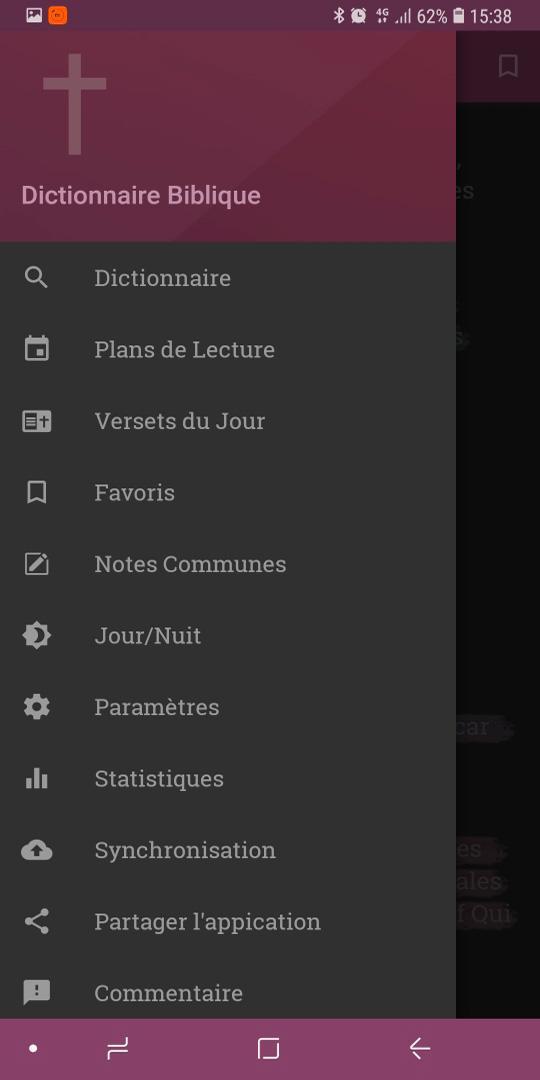540x1080 pixels.
Task: Tap the share icon for Partager l'appication
Action: coord(37,922)
